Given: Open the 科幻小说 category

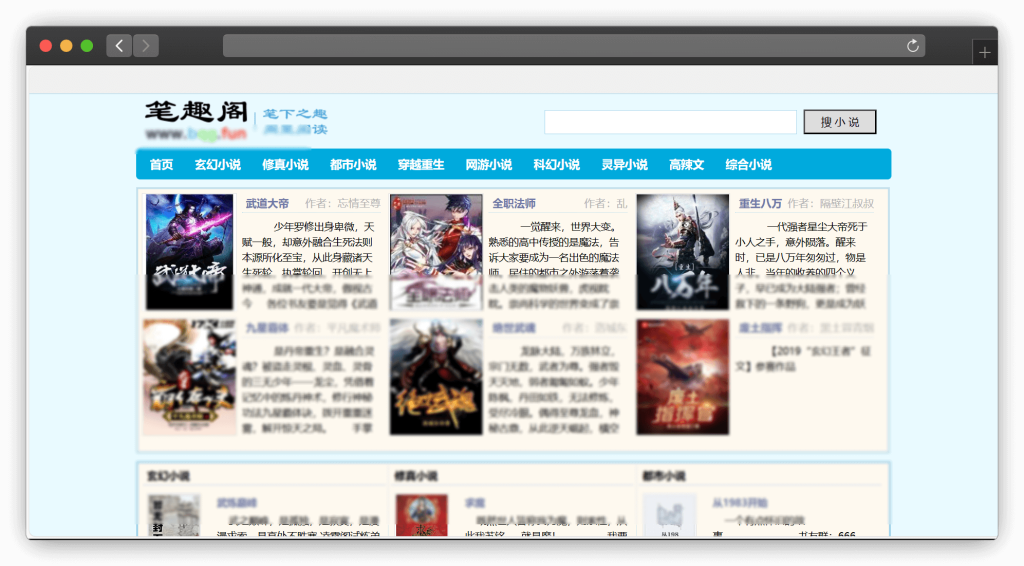Looking at the screenshot, I should click(556, 165).
